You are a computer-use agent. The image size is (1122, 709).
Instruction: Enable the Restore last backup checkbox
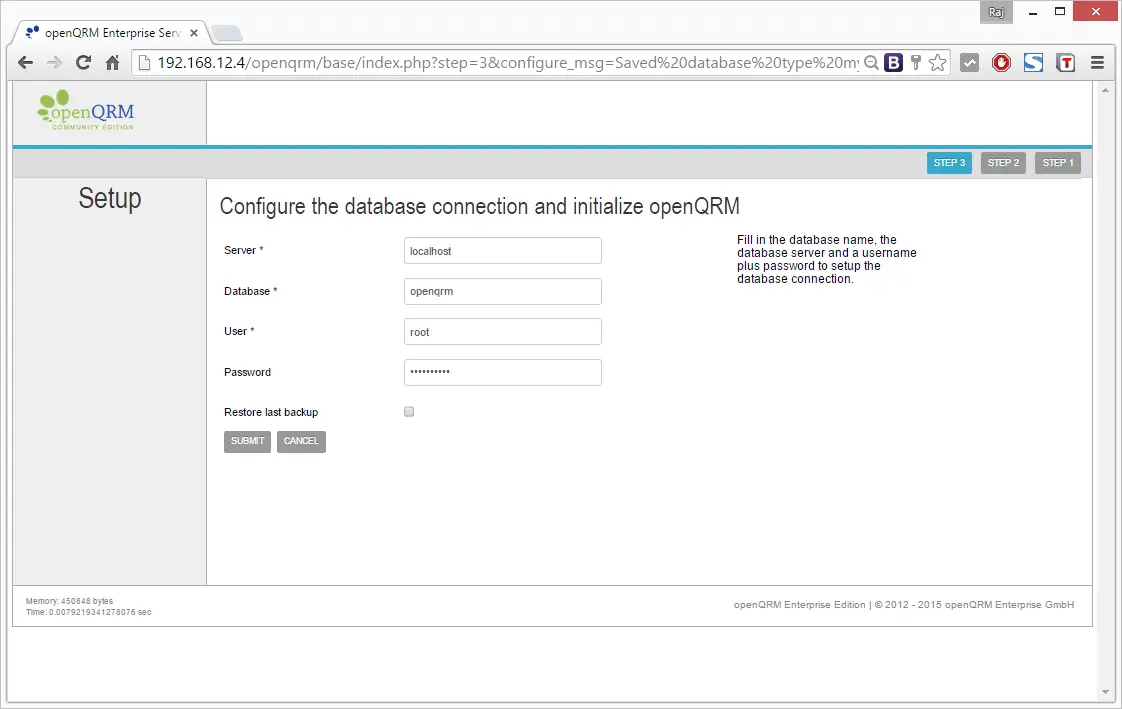pos(409,412)
